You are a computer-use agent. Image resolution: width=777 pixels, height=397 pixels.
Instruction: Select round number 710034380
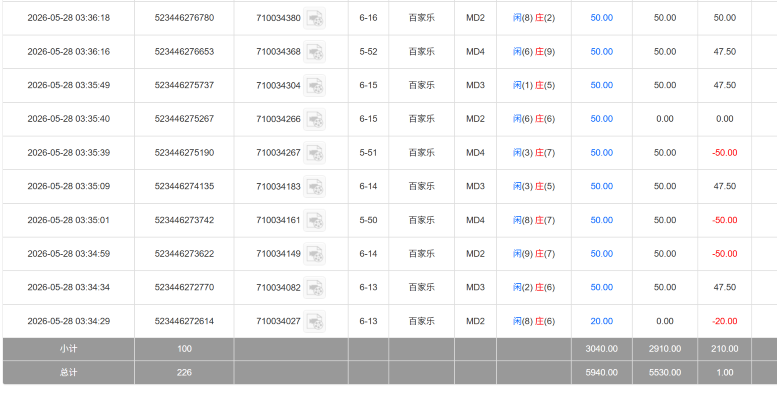[x=278, y=18]
